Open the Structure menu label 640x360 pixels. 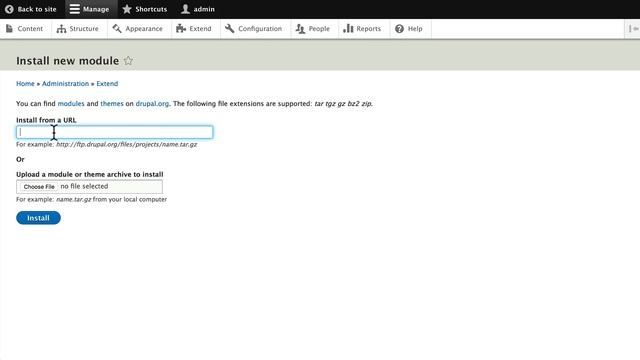(x=84, y=29)
